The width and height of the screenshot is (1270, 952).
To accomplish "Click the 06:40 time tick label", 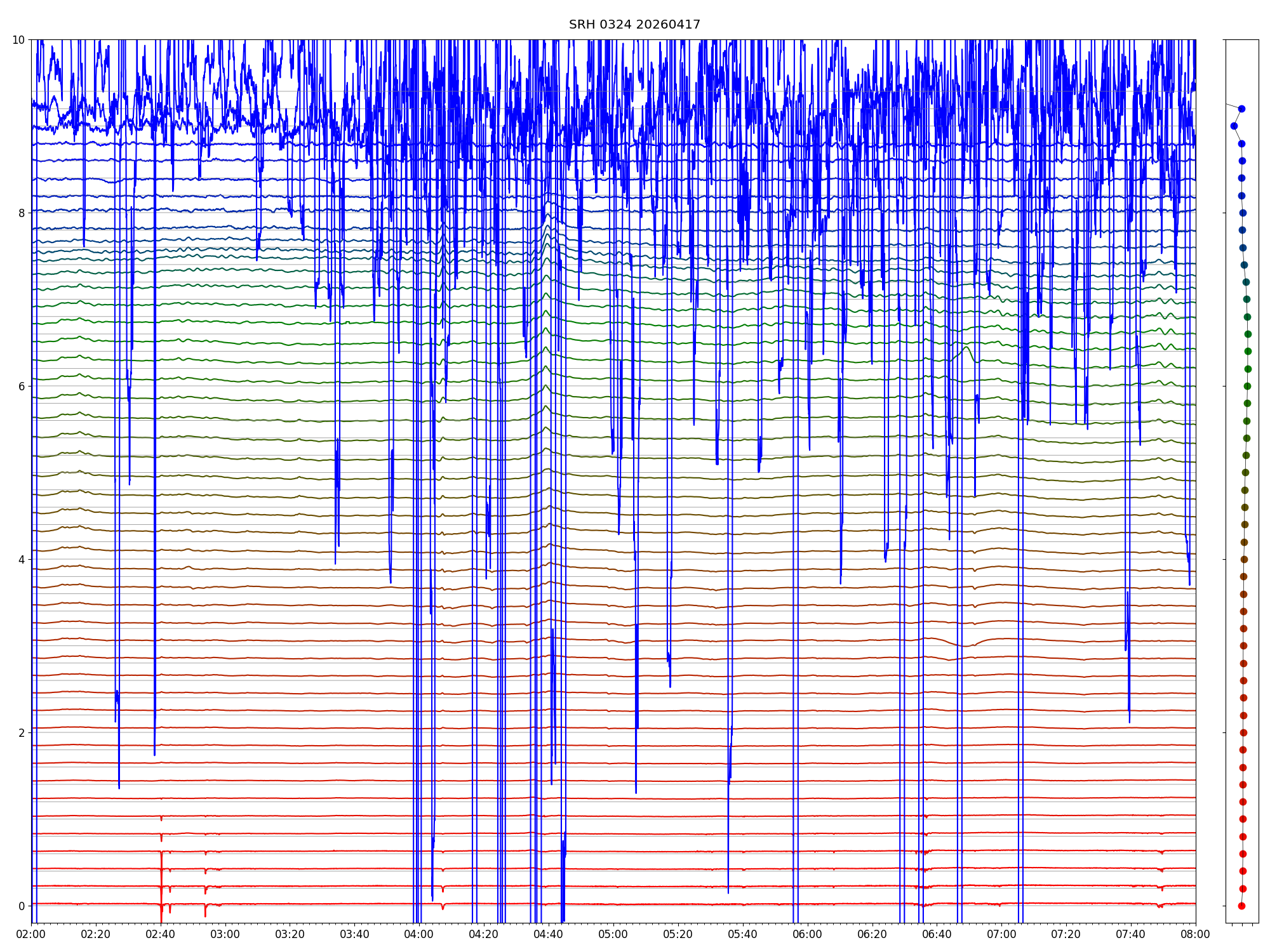I will [937, 934].
